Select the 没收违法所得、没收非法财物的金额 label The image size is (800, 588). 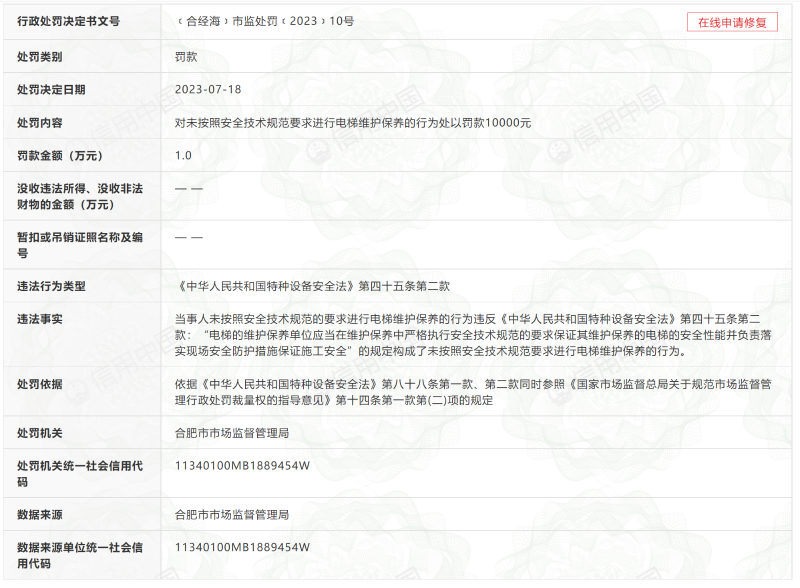80,197
